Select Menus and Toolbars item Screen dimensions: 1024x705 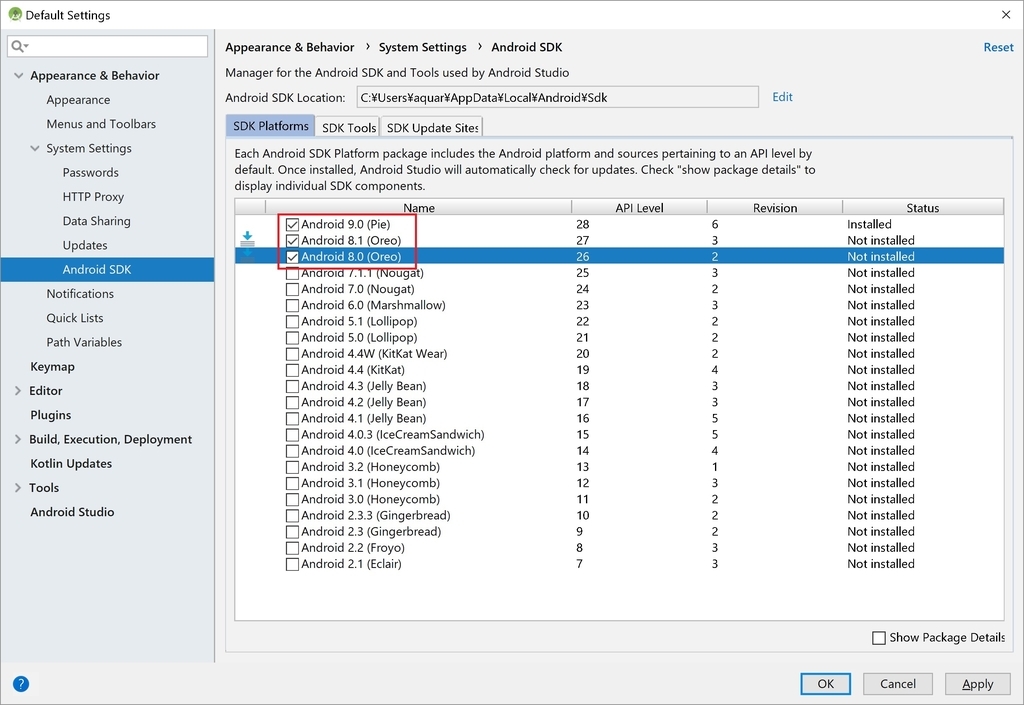click(101, 124)
